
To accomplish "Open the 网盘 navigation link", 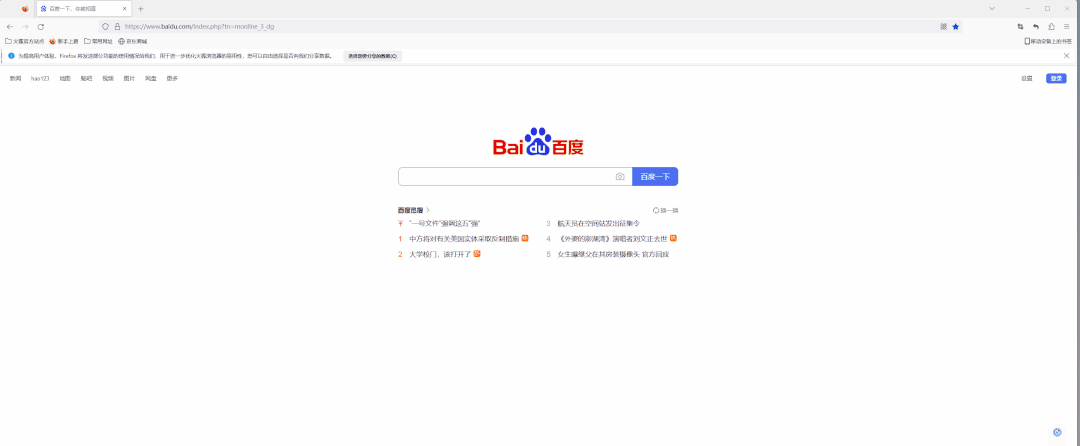I will [x=150, y=78].
